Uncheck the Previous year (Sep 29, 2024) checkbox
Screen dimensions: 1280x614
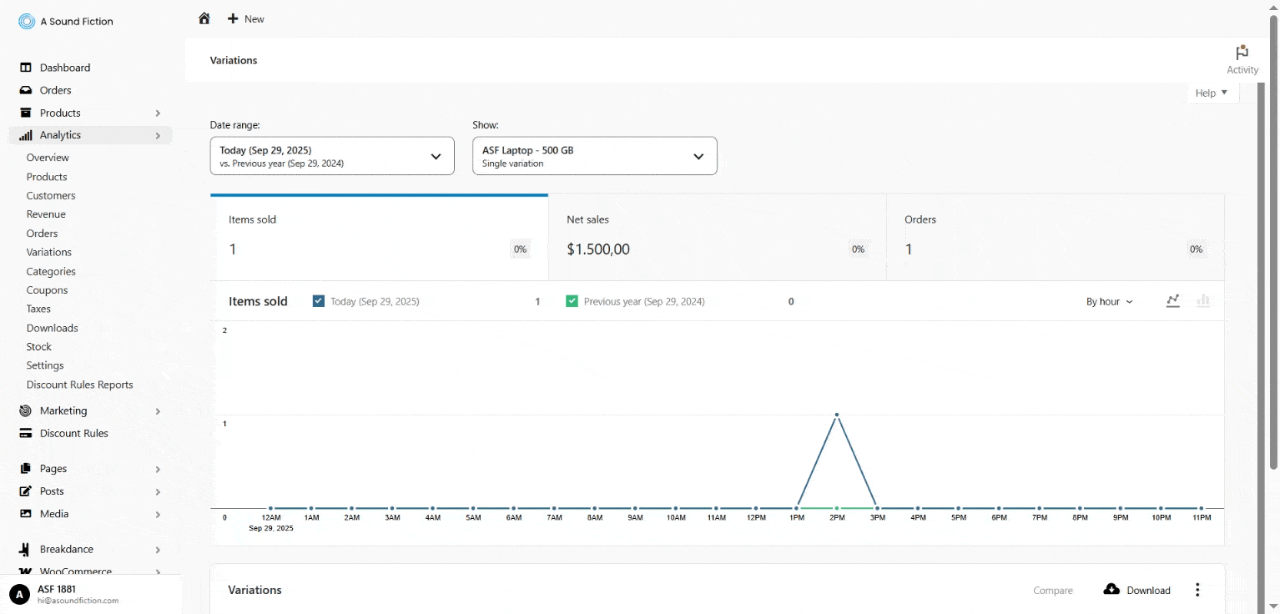coord(572,300)
